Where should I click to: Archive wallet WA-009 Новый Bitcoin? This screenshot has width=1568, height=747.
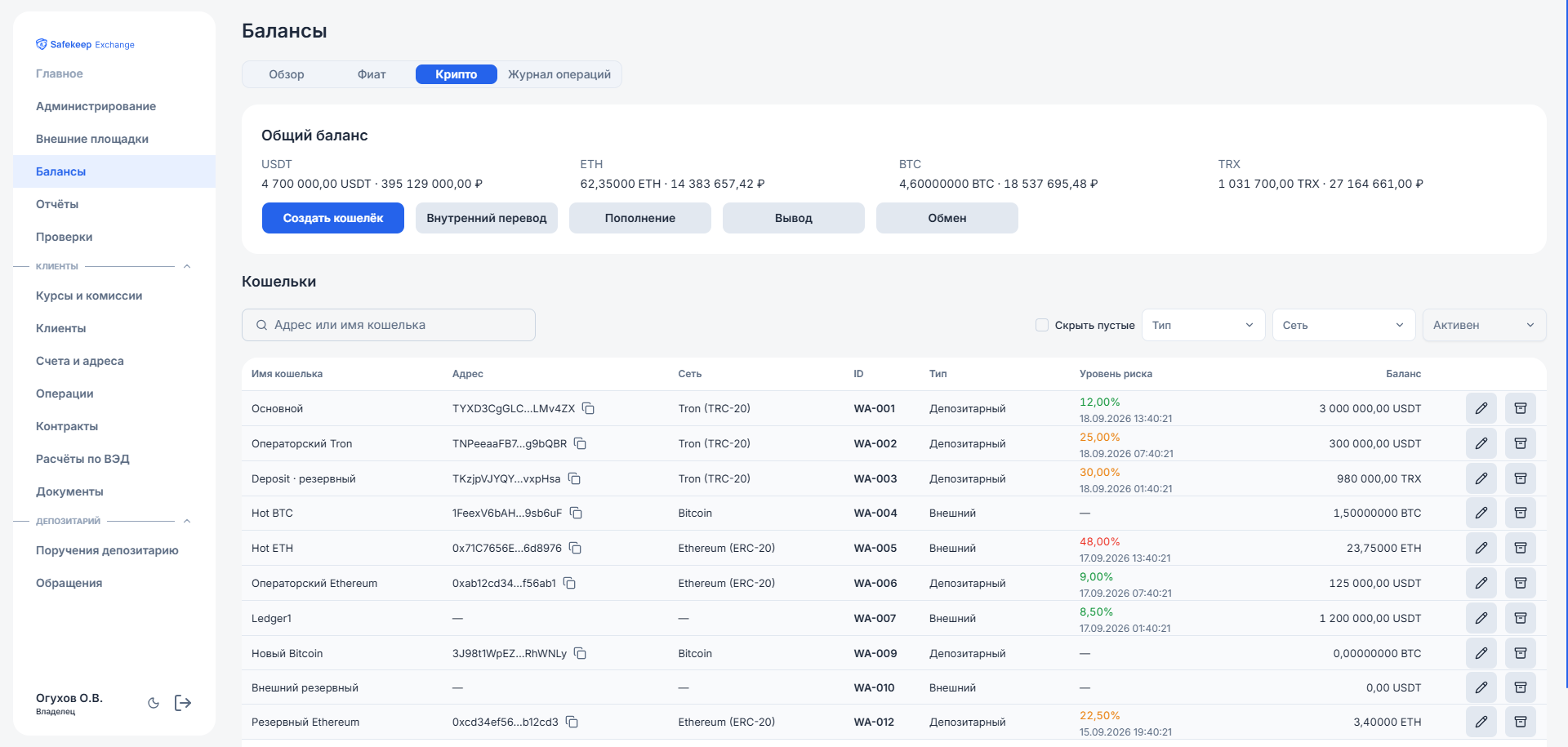pyautogui.click(x=1521, y=653)
